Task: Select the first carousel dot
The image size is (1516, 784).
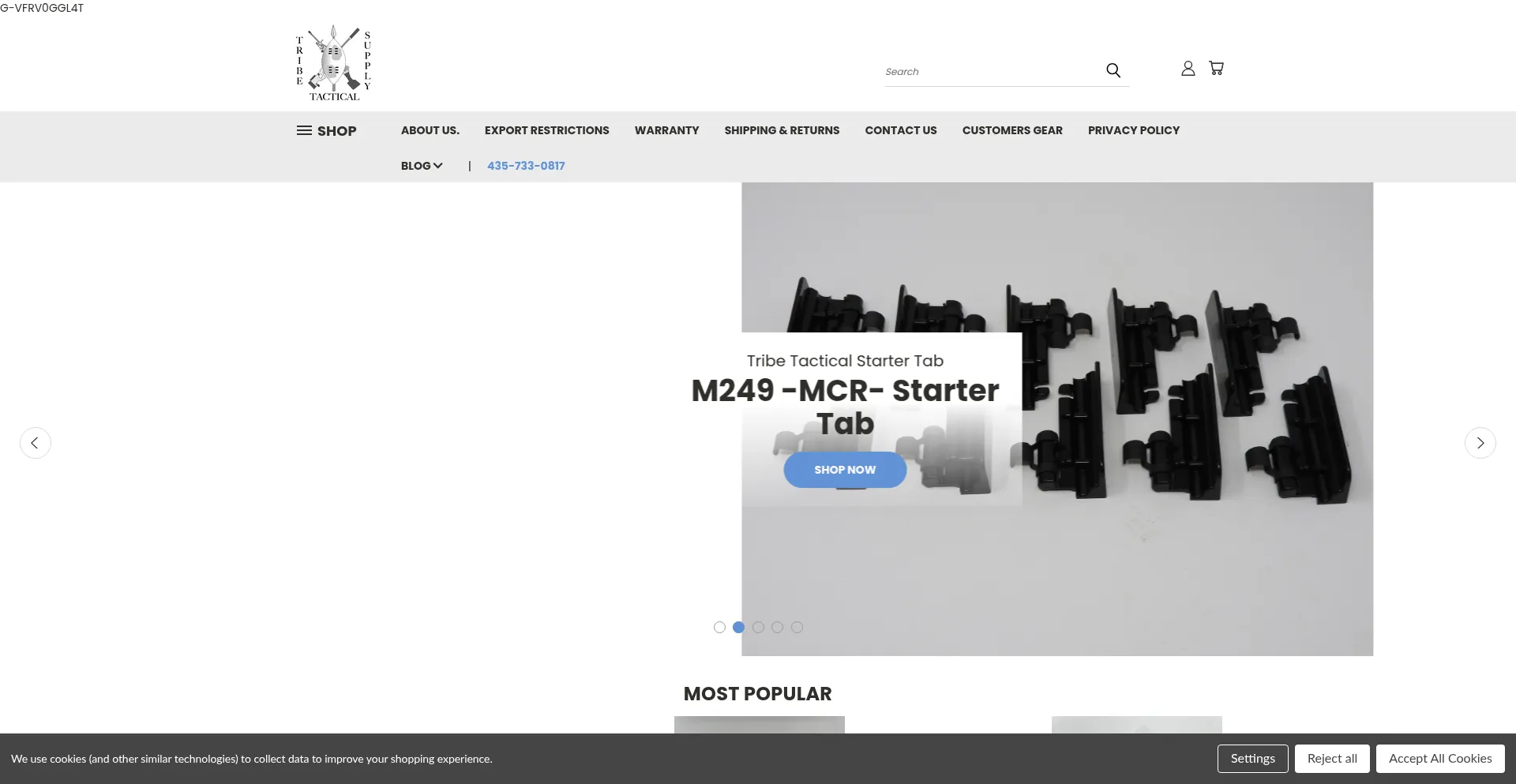Action: 719,628
